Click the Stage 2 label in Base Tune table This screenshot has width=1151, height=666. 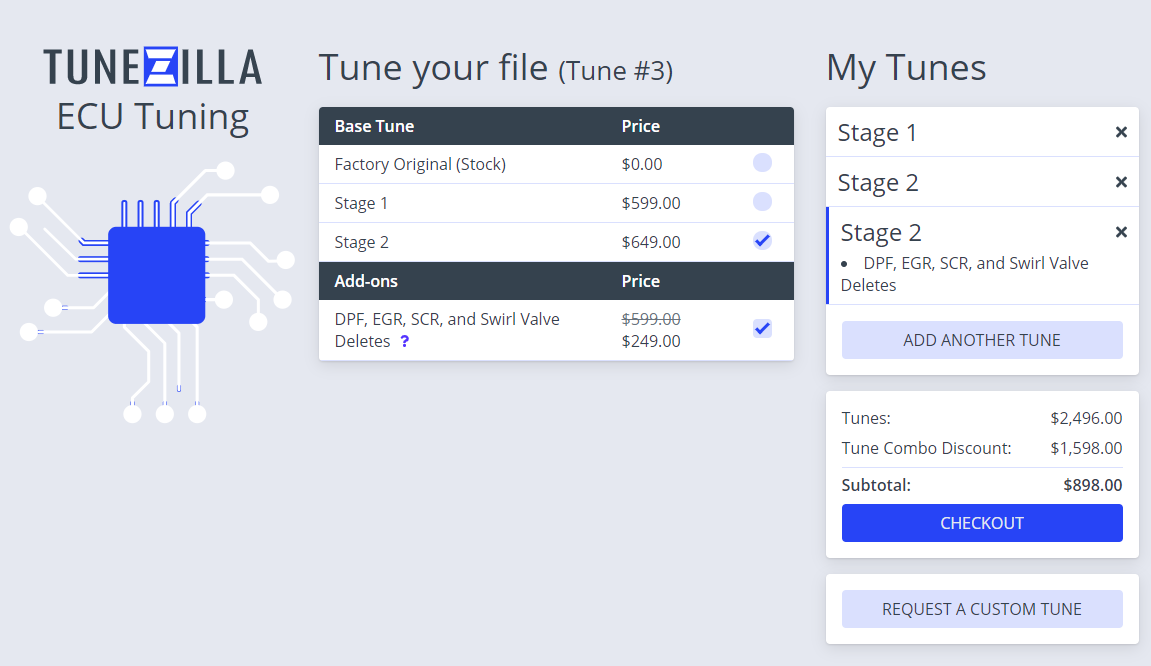coord(361,242)
